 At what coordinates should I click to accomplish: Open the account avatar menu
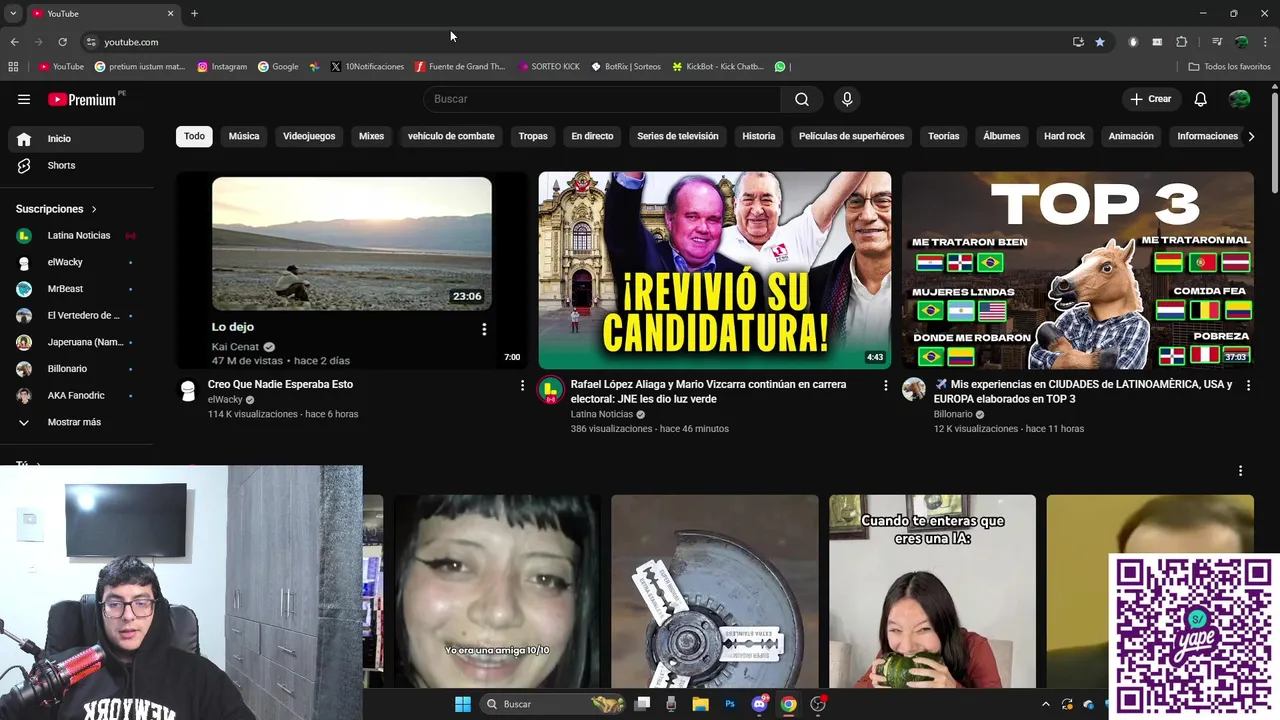1239,99
